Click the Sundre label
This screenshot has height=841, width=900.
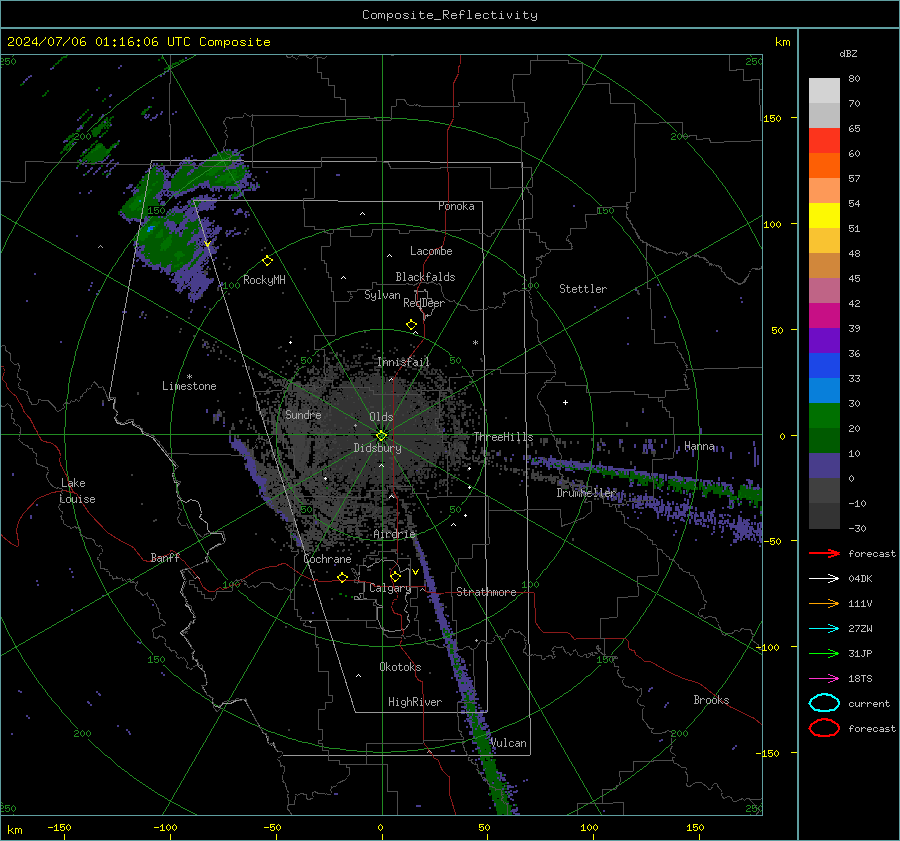click(x=303, y=415)
